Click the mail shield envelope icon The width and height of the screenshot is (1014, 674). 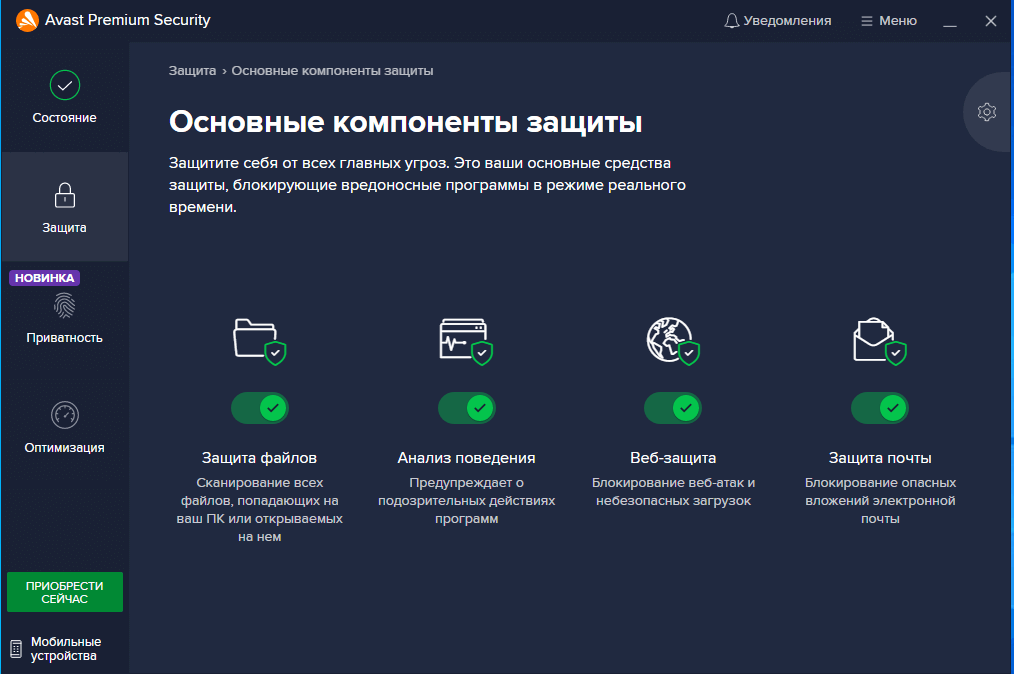pos(879,342)
